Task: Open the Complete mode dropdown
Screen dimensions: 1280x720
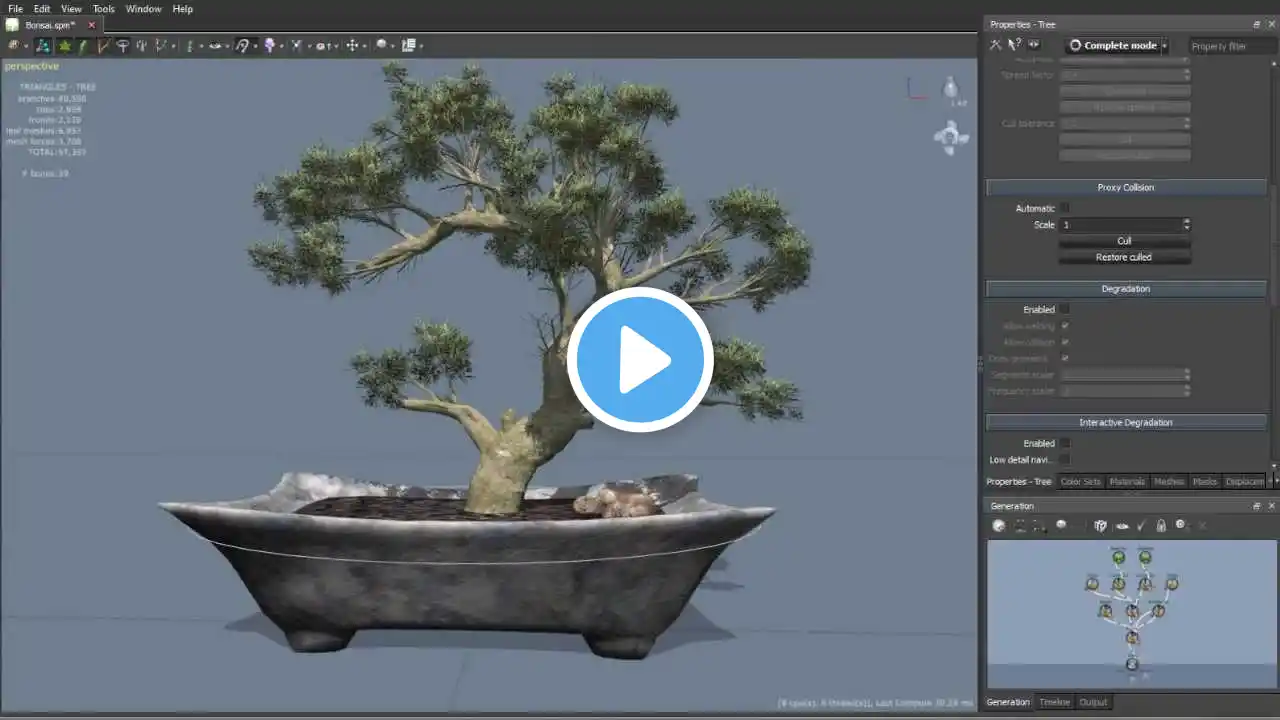Action: point(1117,45)
